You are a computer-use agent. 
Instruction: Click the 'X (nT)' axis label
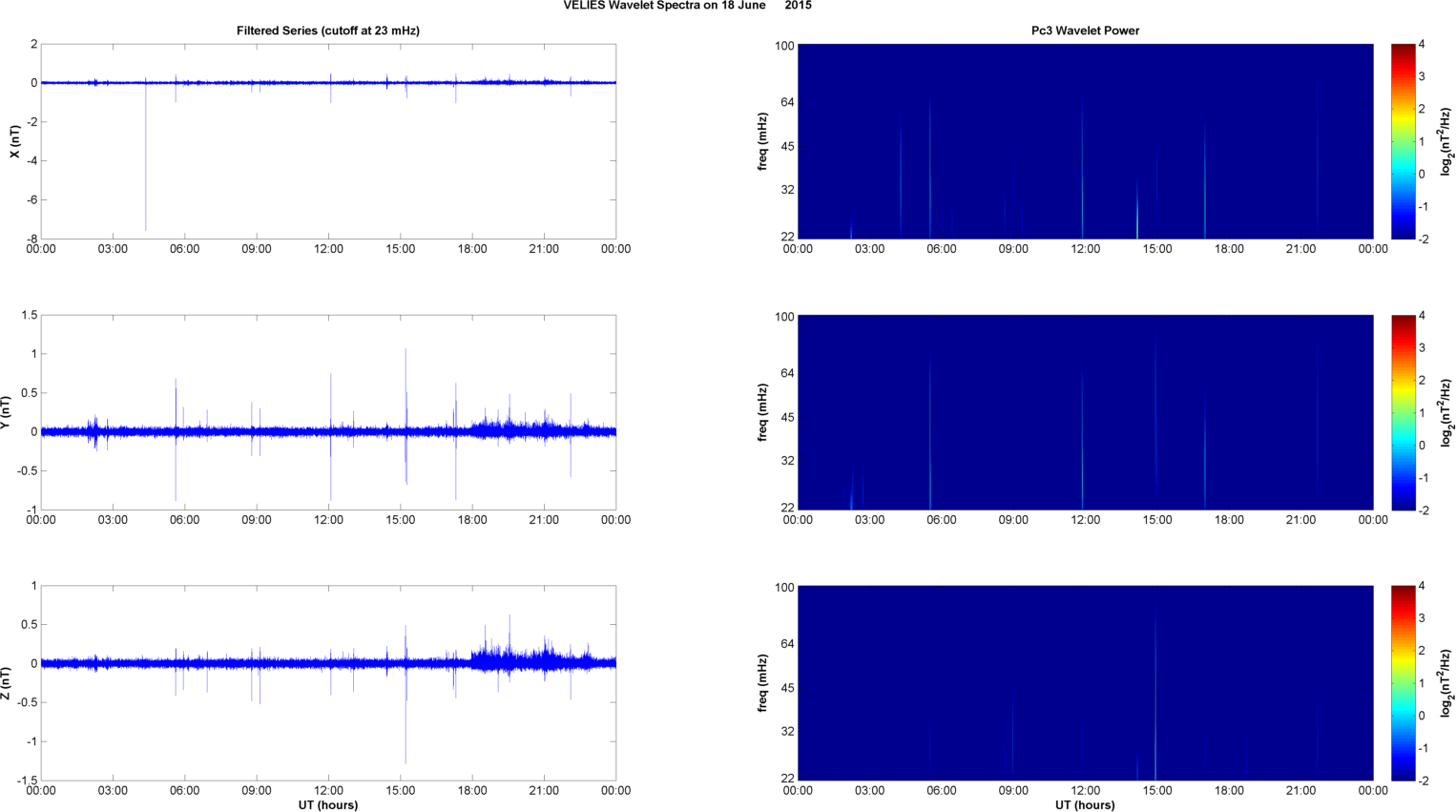coord(14,141)
